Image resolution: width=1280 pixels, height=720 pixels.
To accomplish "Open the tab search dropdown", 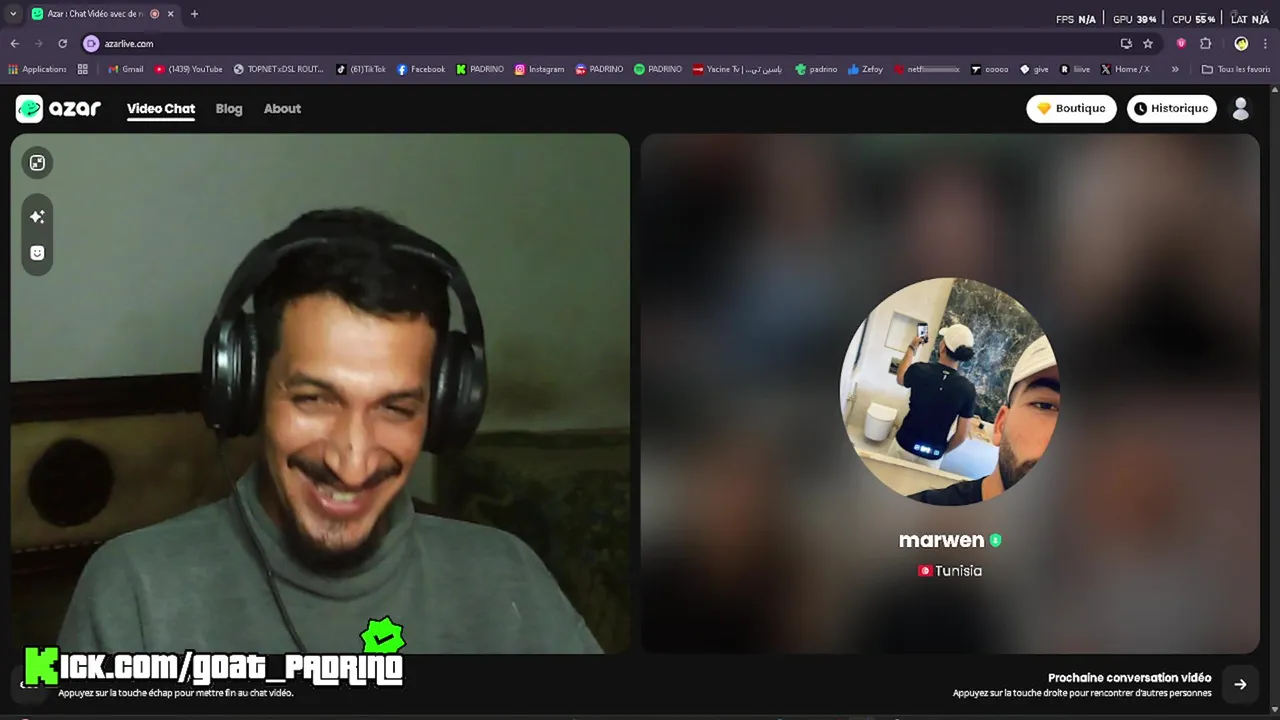I will click(13, 14).
